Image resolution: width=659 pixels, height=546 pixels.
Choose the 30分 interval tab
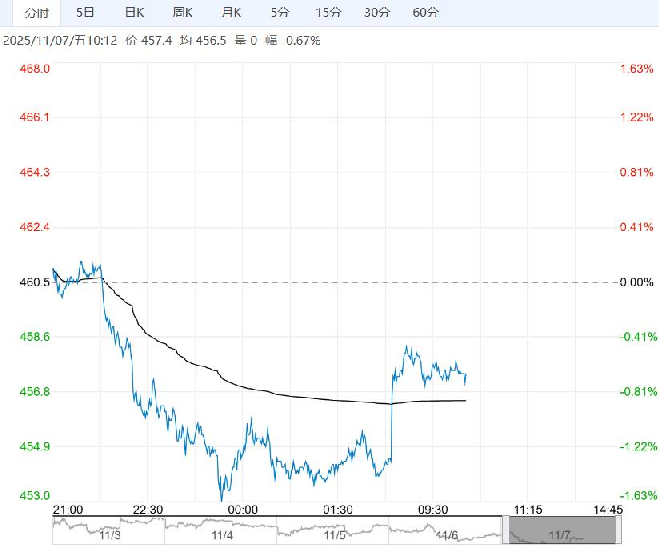(377, 13)
